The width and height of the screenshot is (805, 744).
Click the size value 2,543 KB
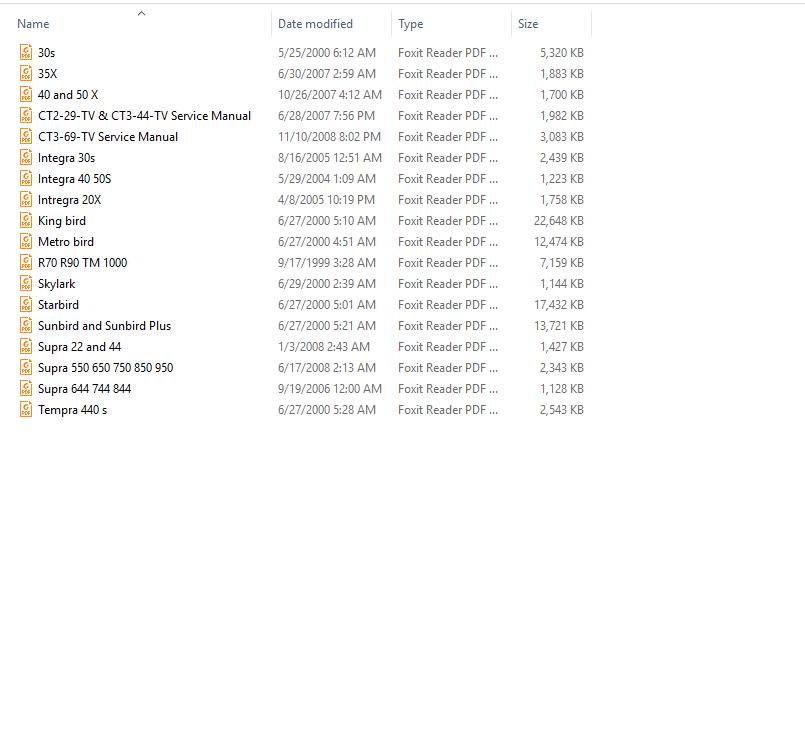(562, 410)
